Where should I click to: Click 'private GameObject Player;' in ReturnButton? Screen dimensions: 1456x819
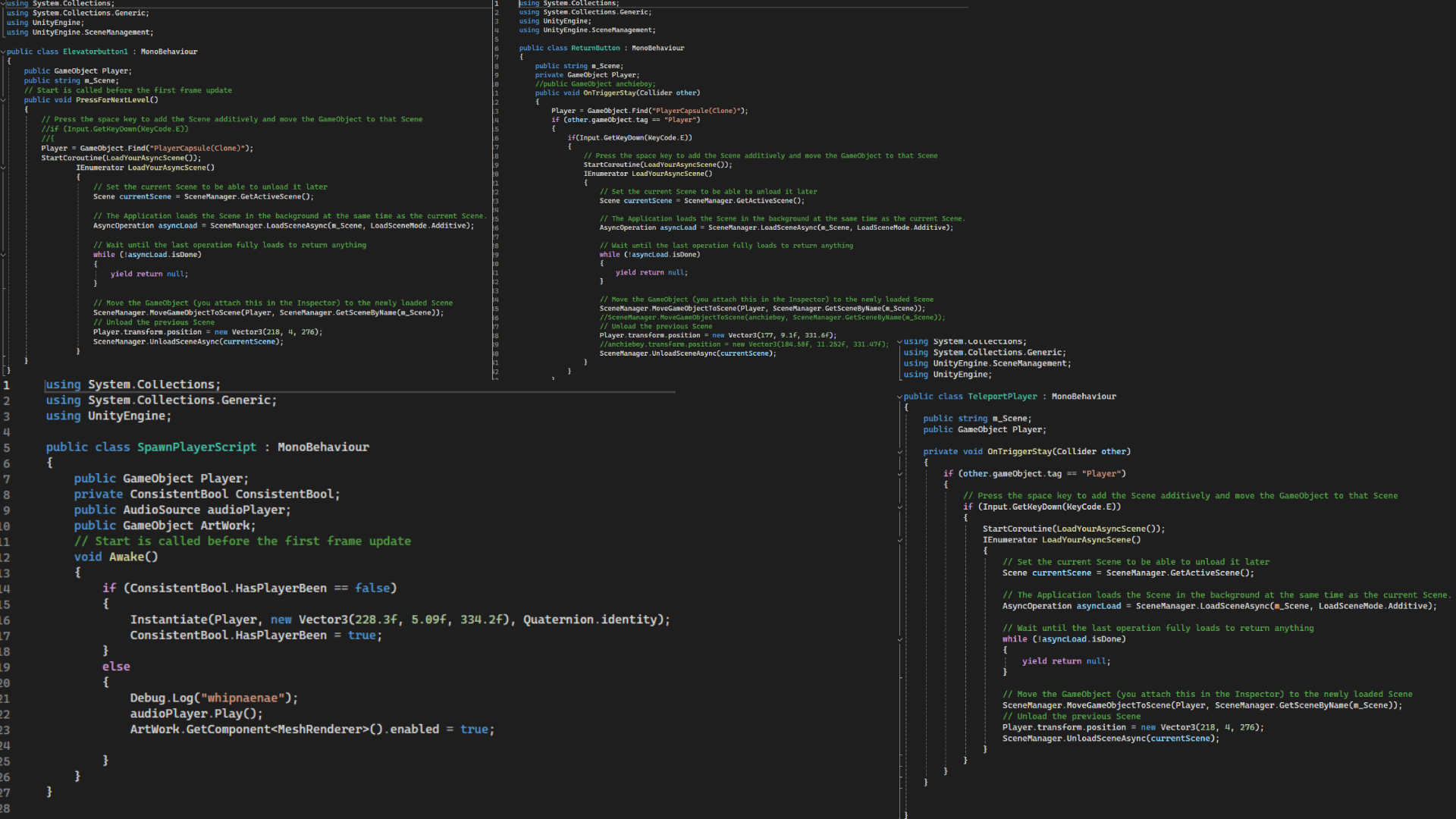click(x=587, y=75)
